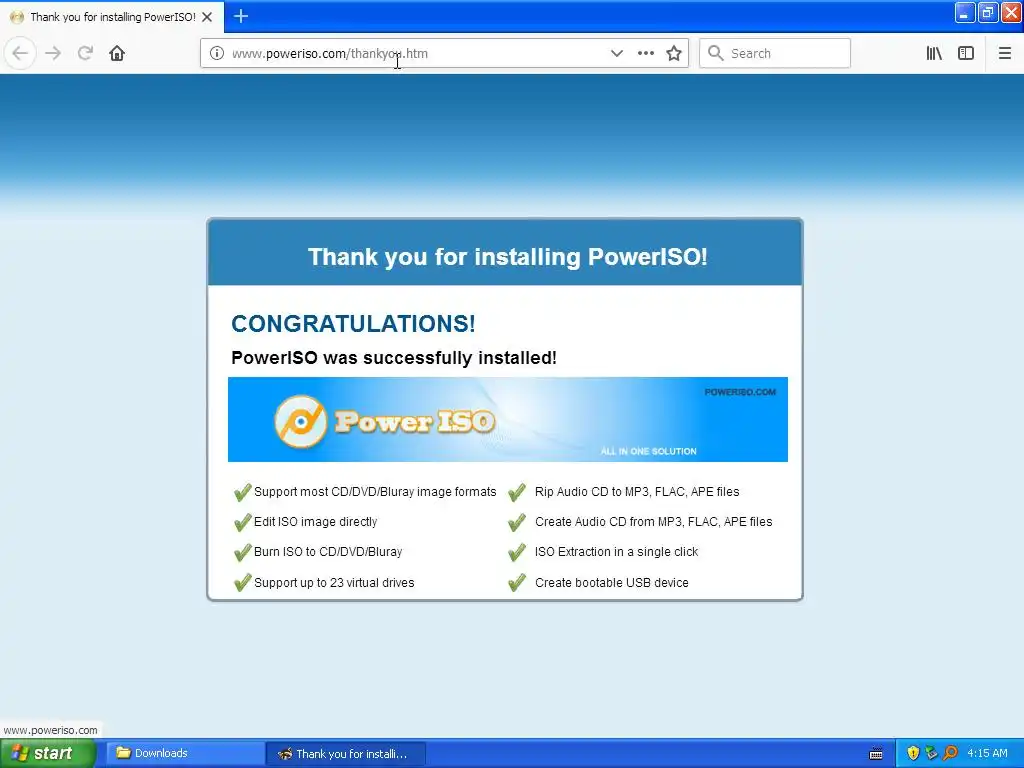Screen dimensions: 1024x768
Task: Click checkmark beside 'Create Audio CD from MP3'
Action: (517, 522)
